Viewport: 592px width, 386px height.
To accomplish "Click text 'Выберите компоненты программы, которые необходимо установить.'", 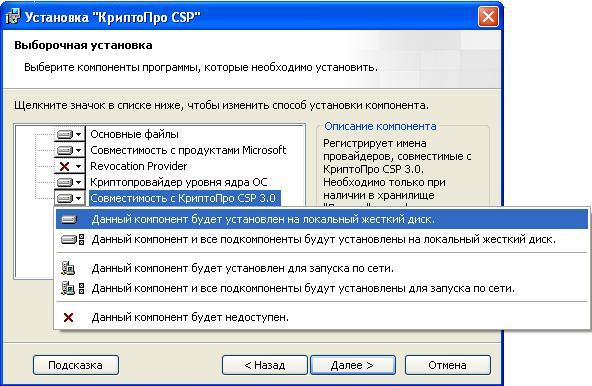I will [201, 68].
